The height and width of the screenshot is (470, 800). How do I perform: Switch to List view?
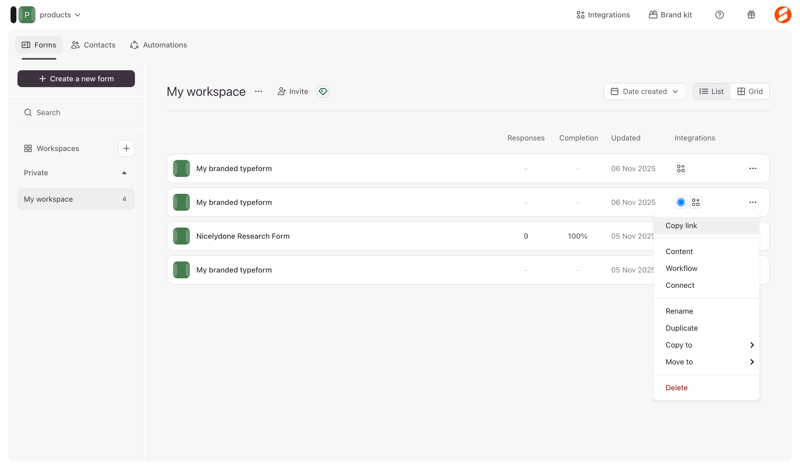pos(711,91)
